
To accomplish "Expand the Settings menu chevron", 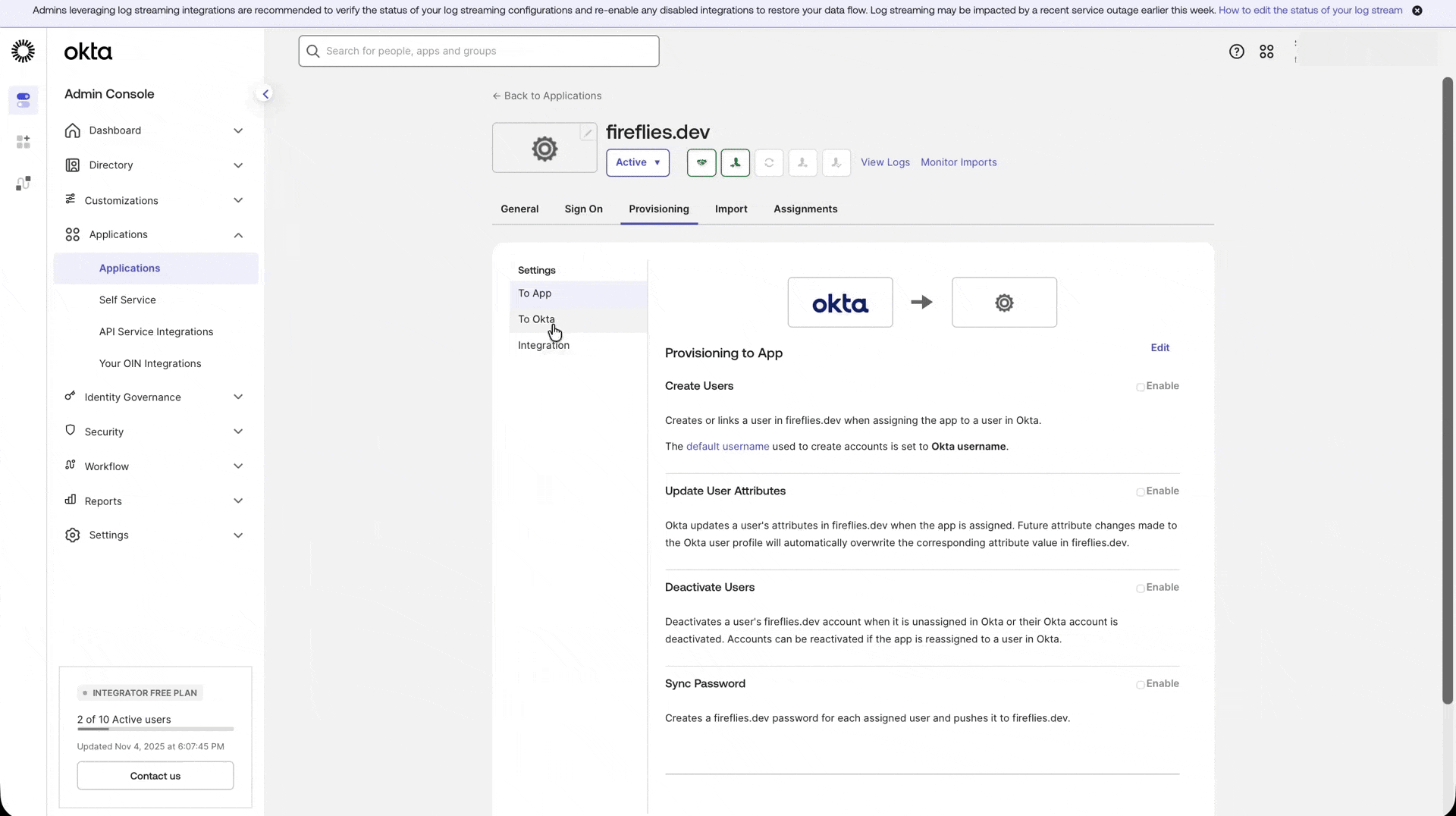I will [238, 535].
